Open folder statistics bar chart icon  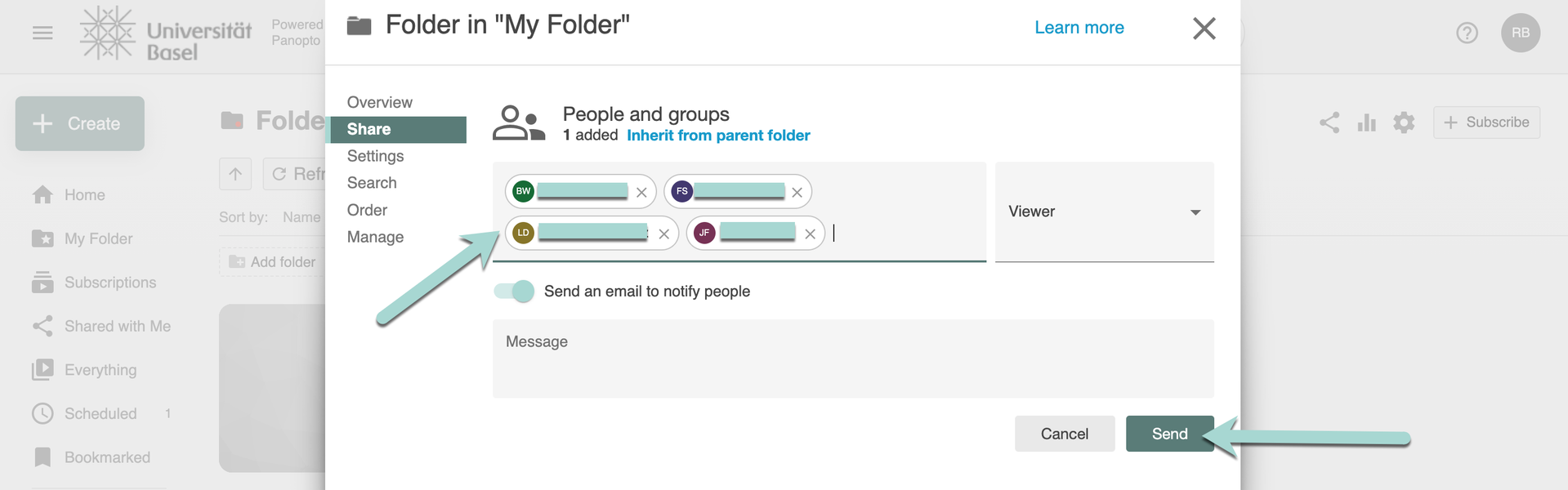(1366, 122)
